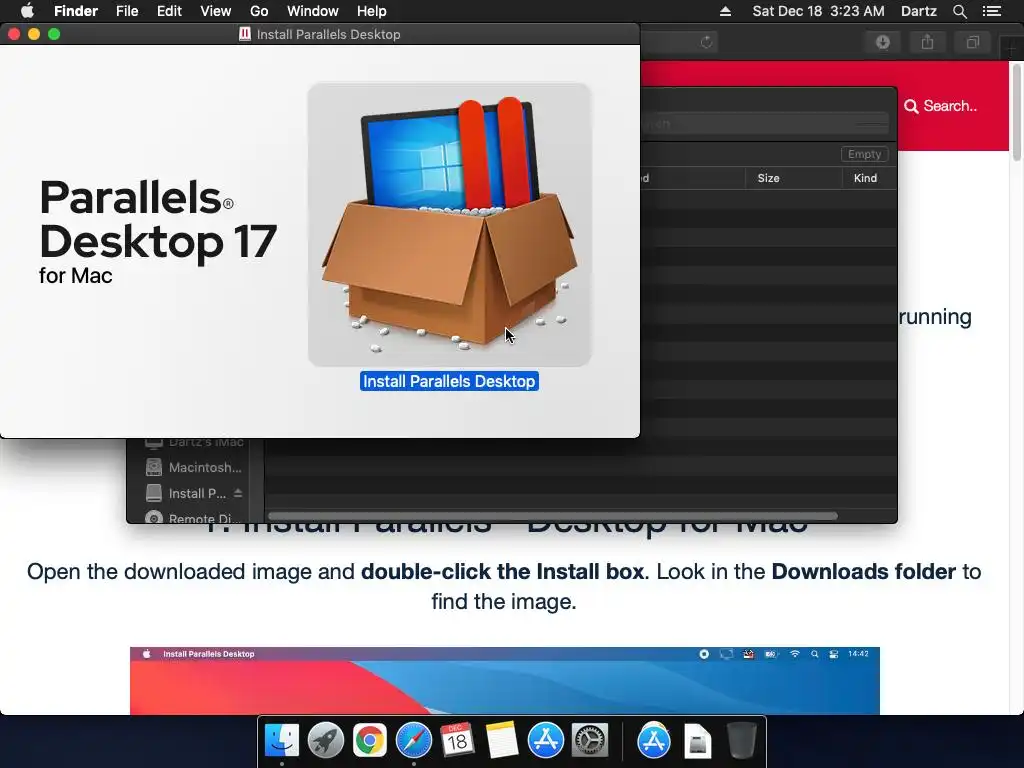Click the Safari address field
This screenshot has height=768, width=1024.
click(679, 42)
